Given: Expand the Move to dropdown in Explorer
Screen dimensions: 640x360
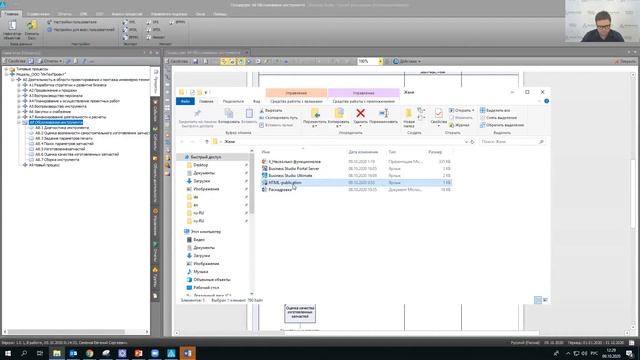Looking at the screenshot, I should (x=315, y=127).
